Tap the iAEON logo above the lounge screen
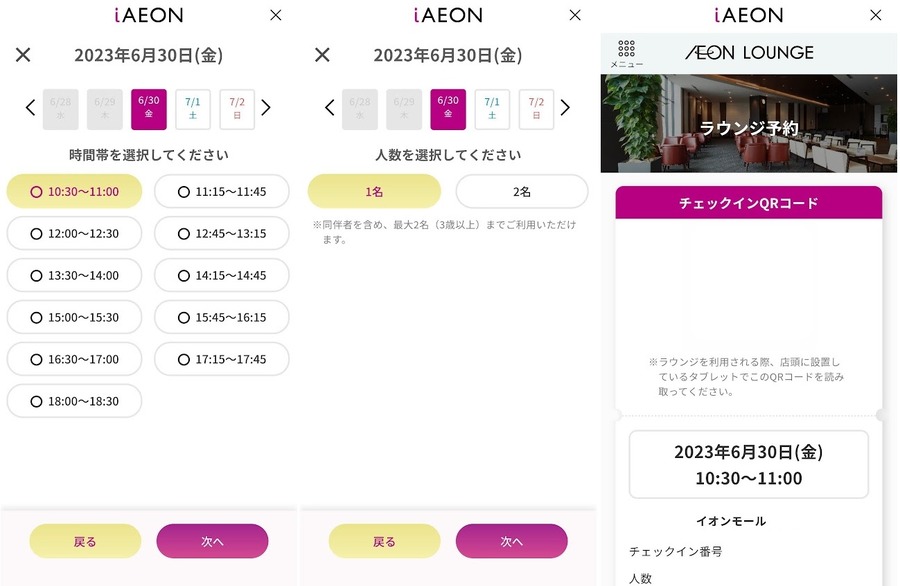Screen dimensions: 900x586 (748, 15)
